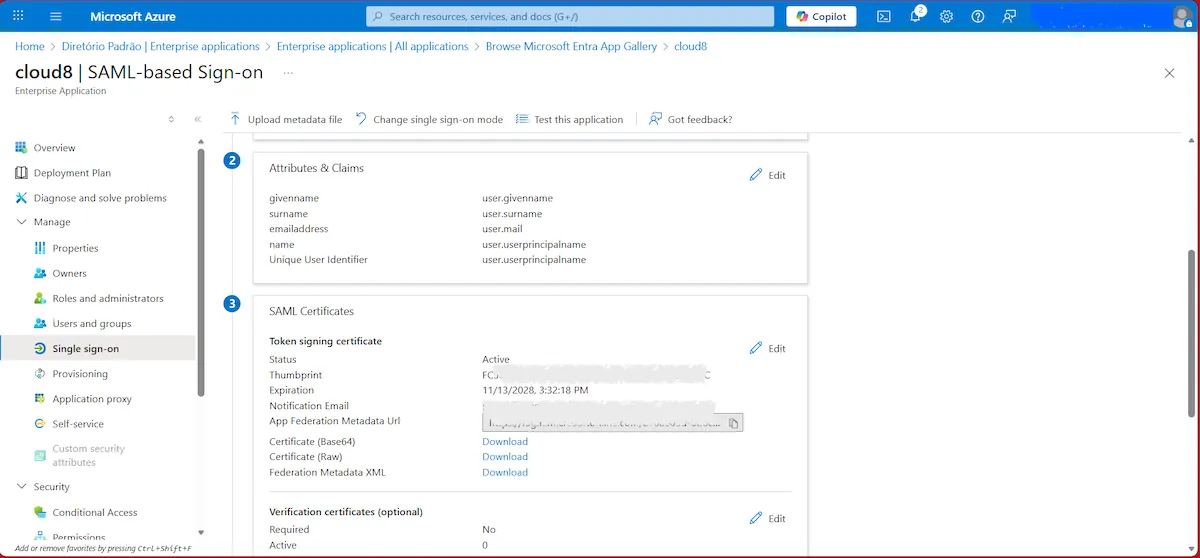Open Diagnose and solve problems
1200x558 pixels.
point(100,198)
